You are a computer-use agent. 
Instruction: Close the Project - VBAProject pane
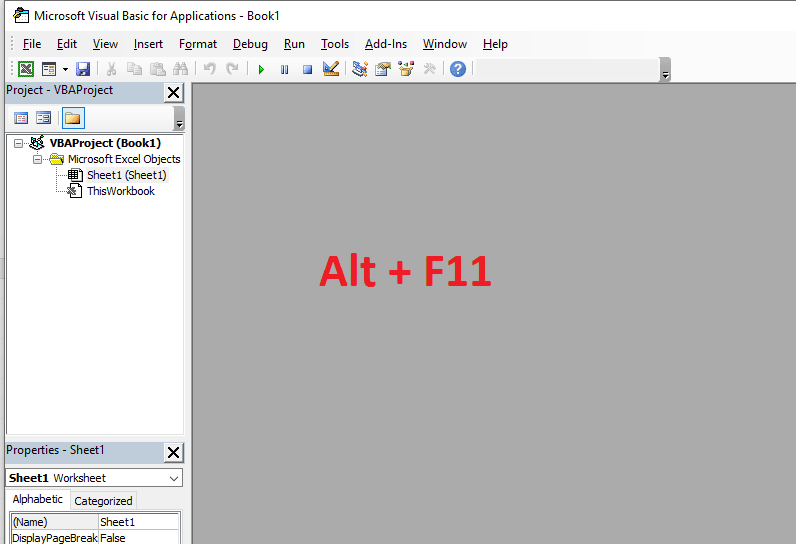[x=174, y=93]
